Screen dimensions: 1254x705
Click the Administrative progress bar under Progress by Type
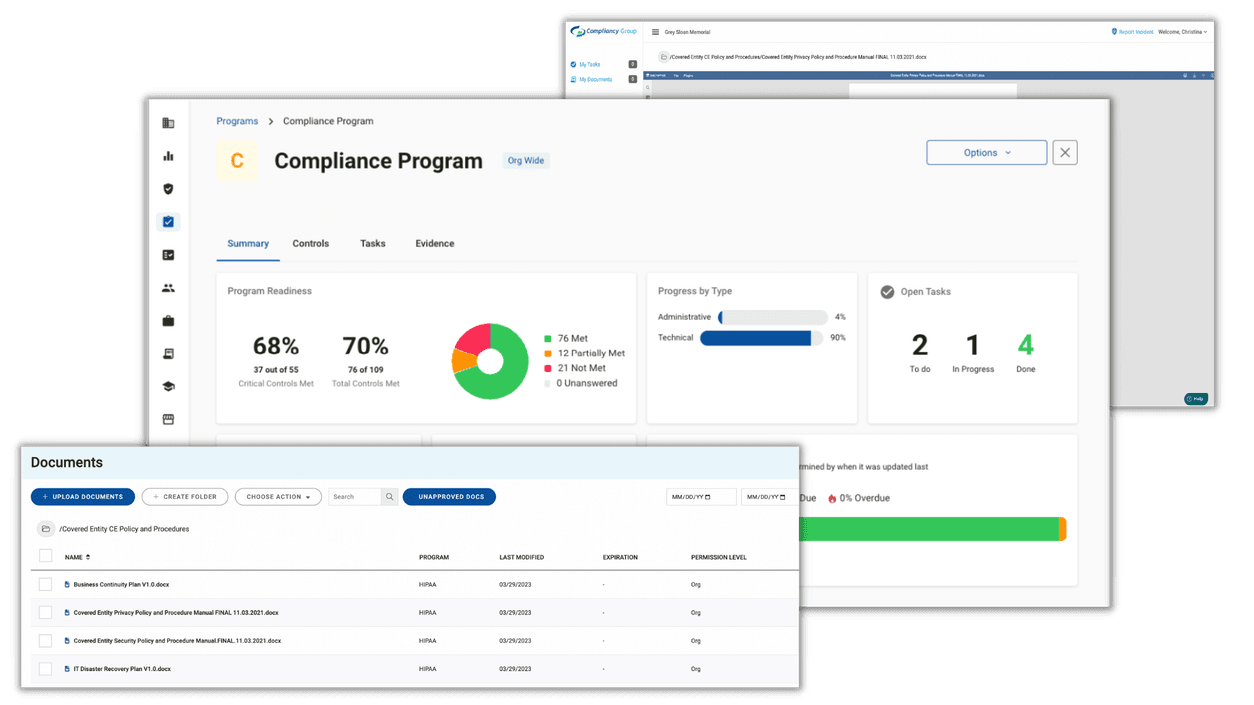pyautogui.click(x=770, y=316)
